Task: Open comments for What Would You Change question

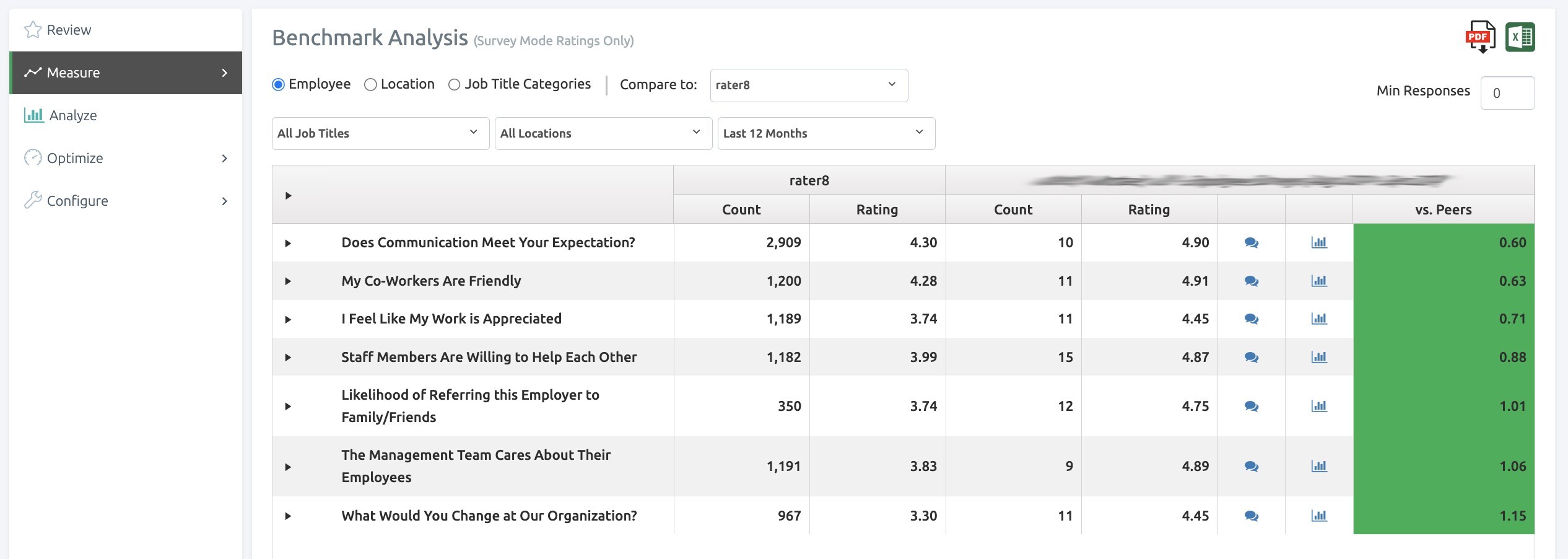Action: tap(1251, 516)
